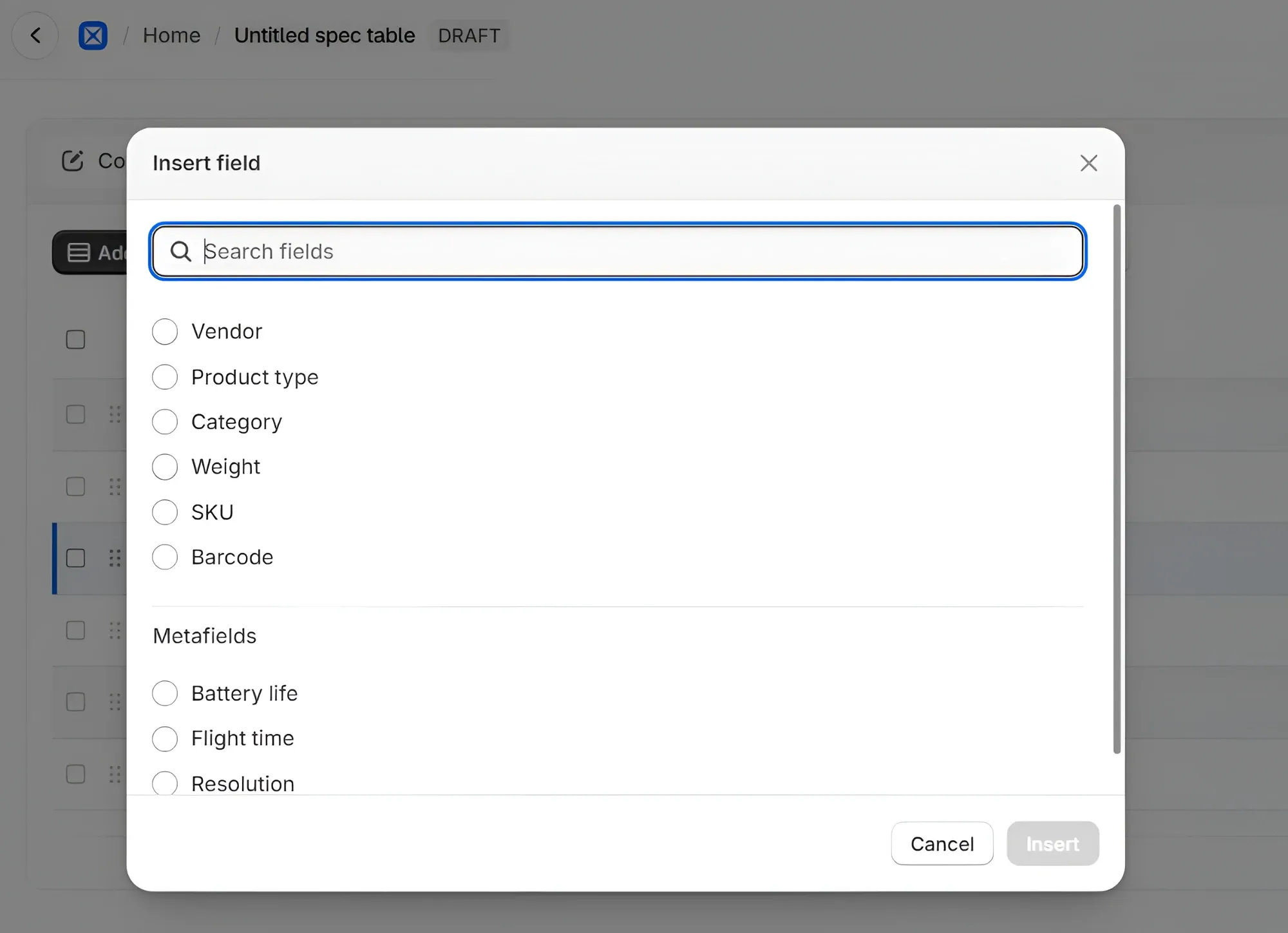Screen dimensions: 1288x933
Task: Click the Metafields section heading
Action: [204, 636]
